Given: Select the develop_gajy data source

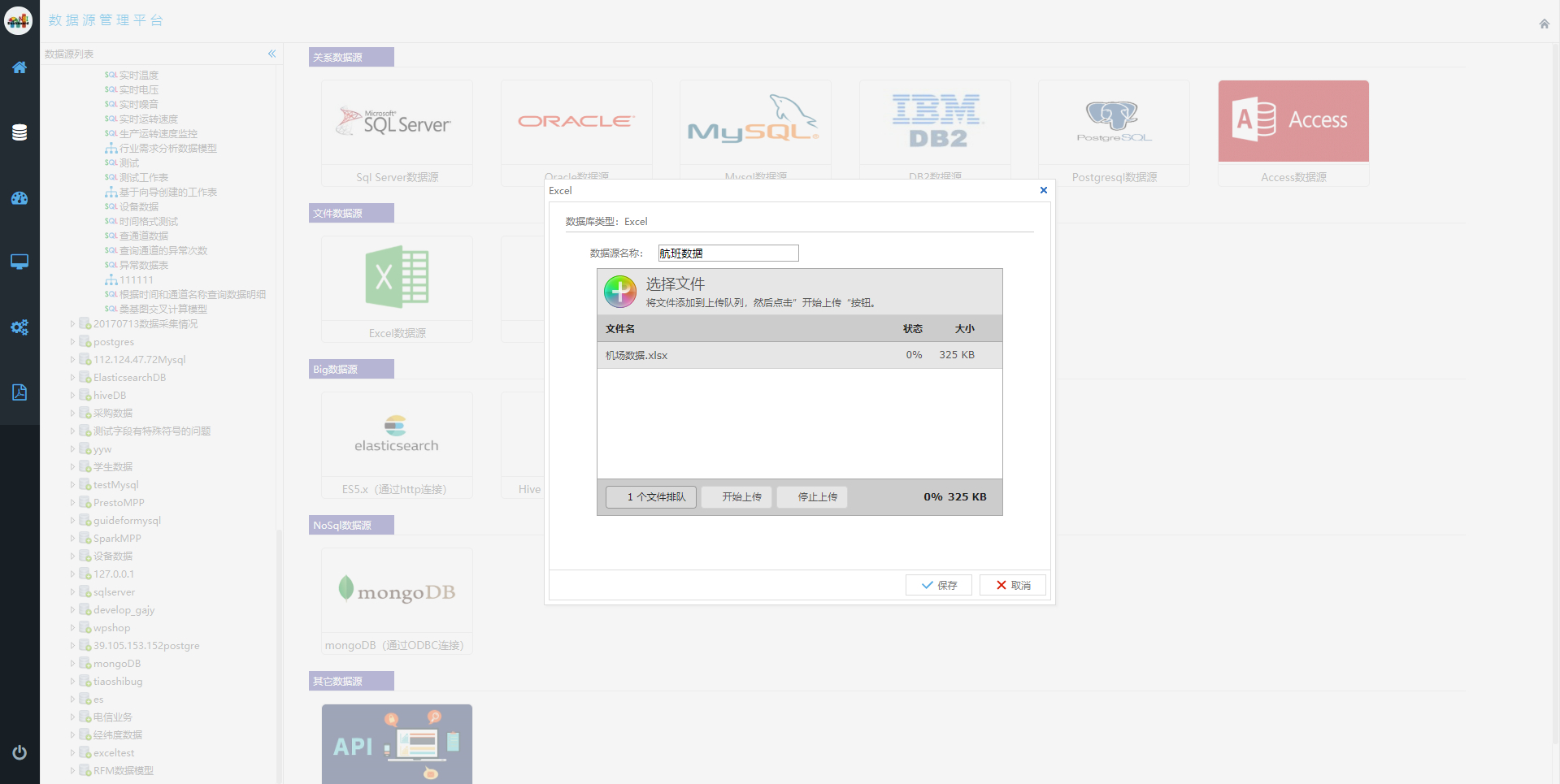Looking at the screenshot, I should tap(124, 610).
